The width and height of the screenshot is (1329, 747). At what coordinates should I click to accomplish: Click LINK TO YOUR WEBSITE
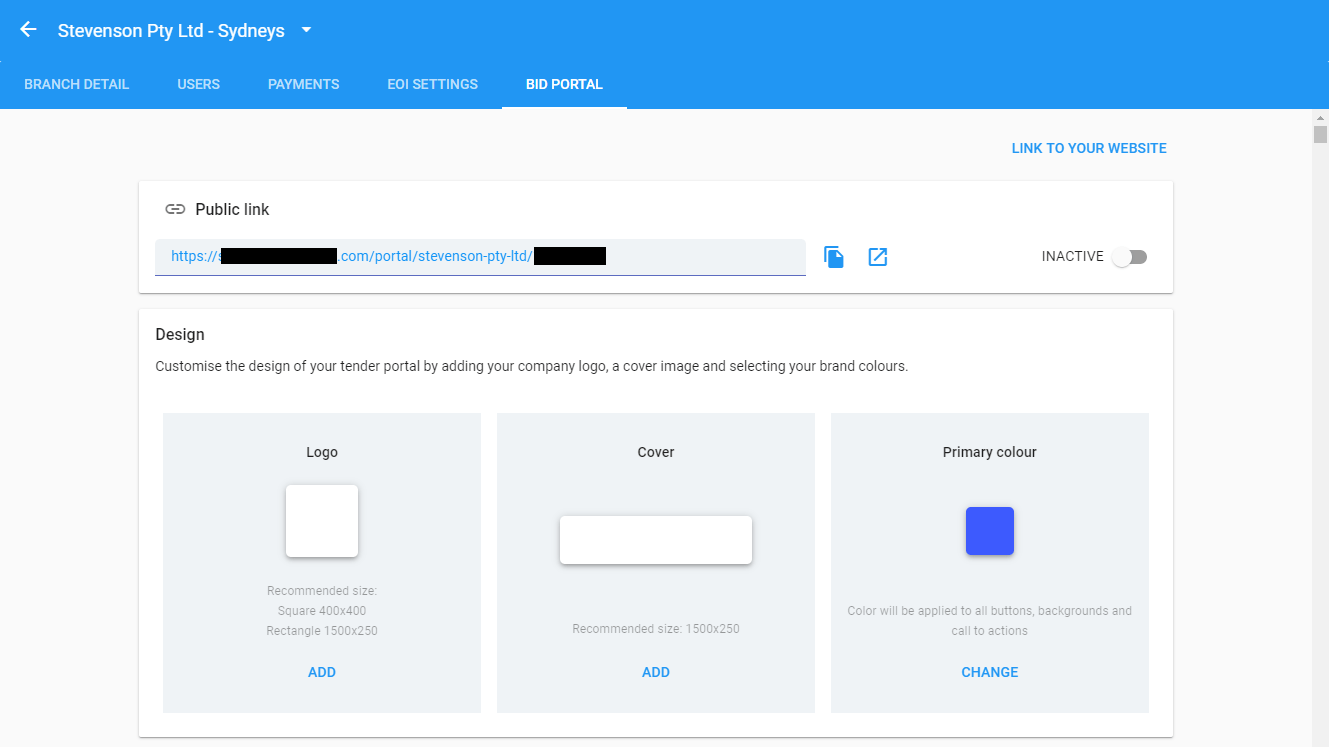(1088, 147)
